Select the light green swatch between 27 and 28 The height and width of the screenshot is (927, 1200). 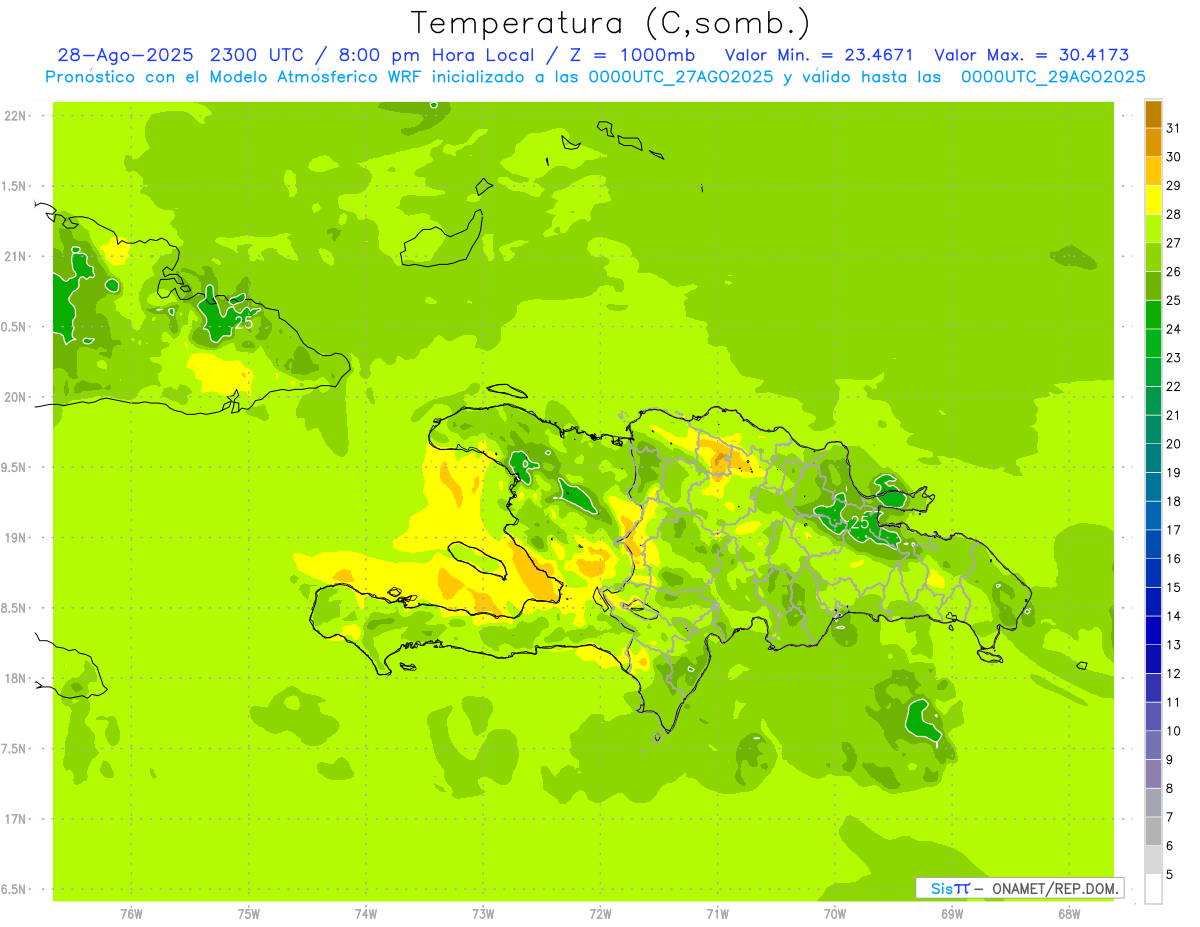[x=1153, y=229]
